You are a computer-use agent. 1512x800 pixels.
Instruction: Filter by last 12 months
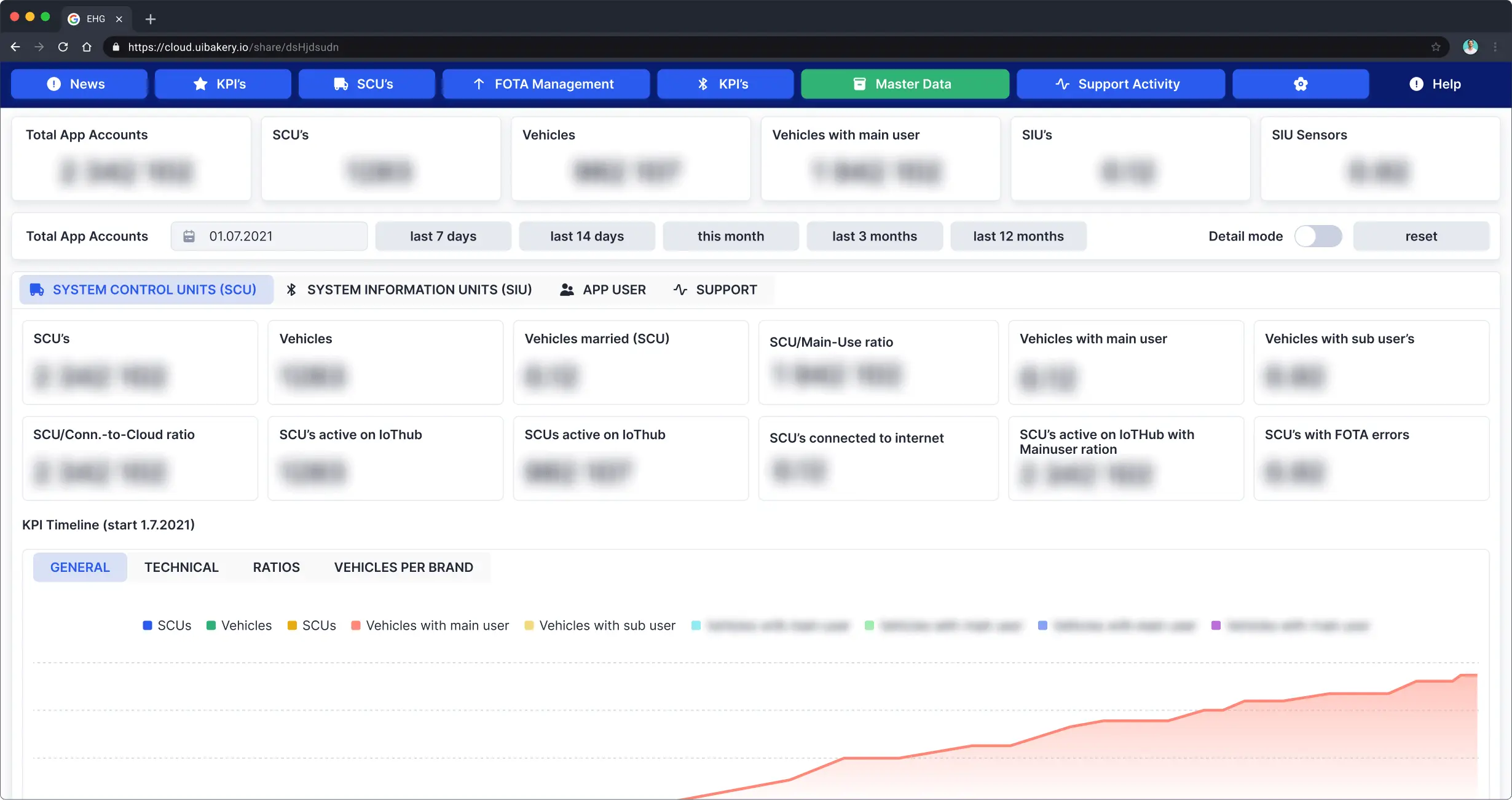[x=1018, y=236]
